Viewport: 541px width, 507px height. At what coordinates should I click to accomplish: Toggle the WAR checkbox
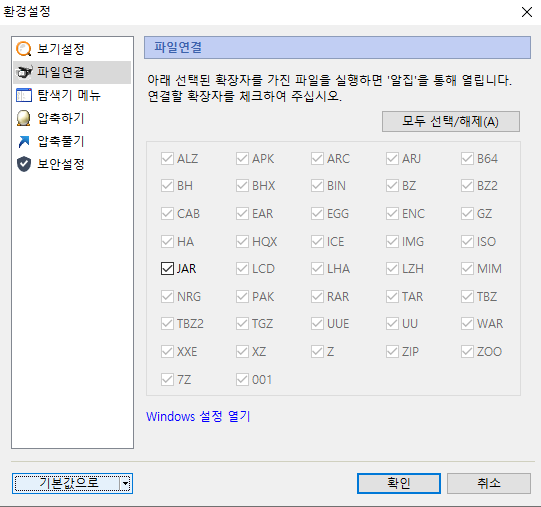(x=467, y=324)
